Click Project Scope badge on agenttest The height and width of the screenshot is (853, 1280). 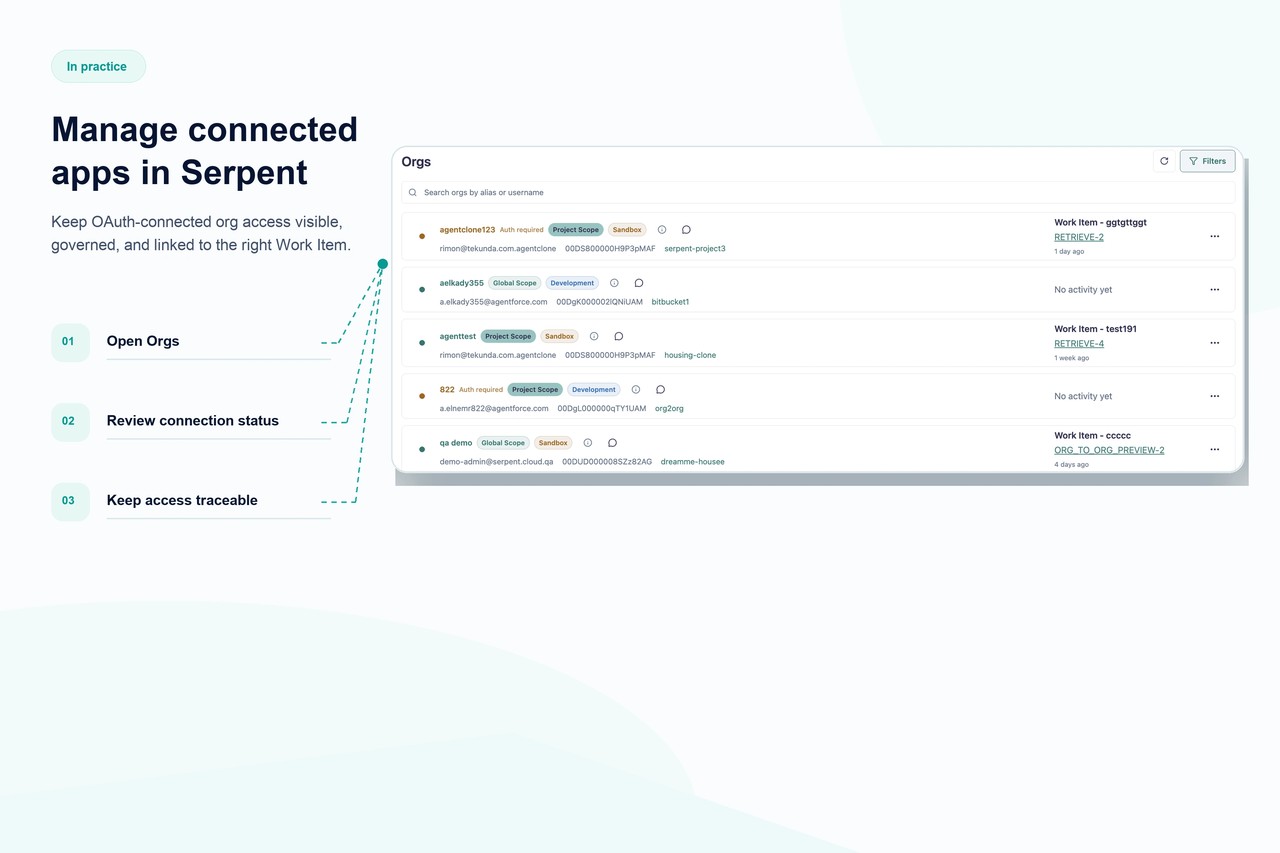509,336
